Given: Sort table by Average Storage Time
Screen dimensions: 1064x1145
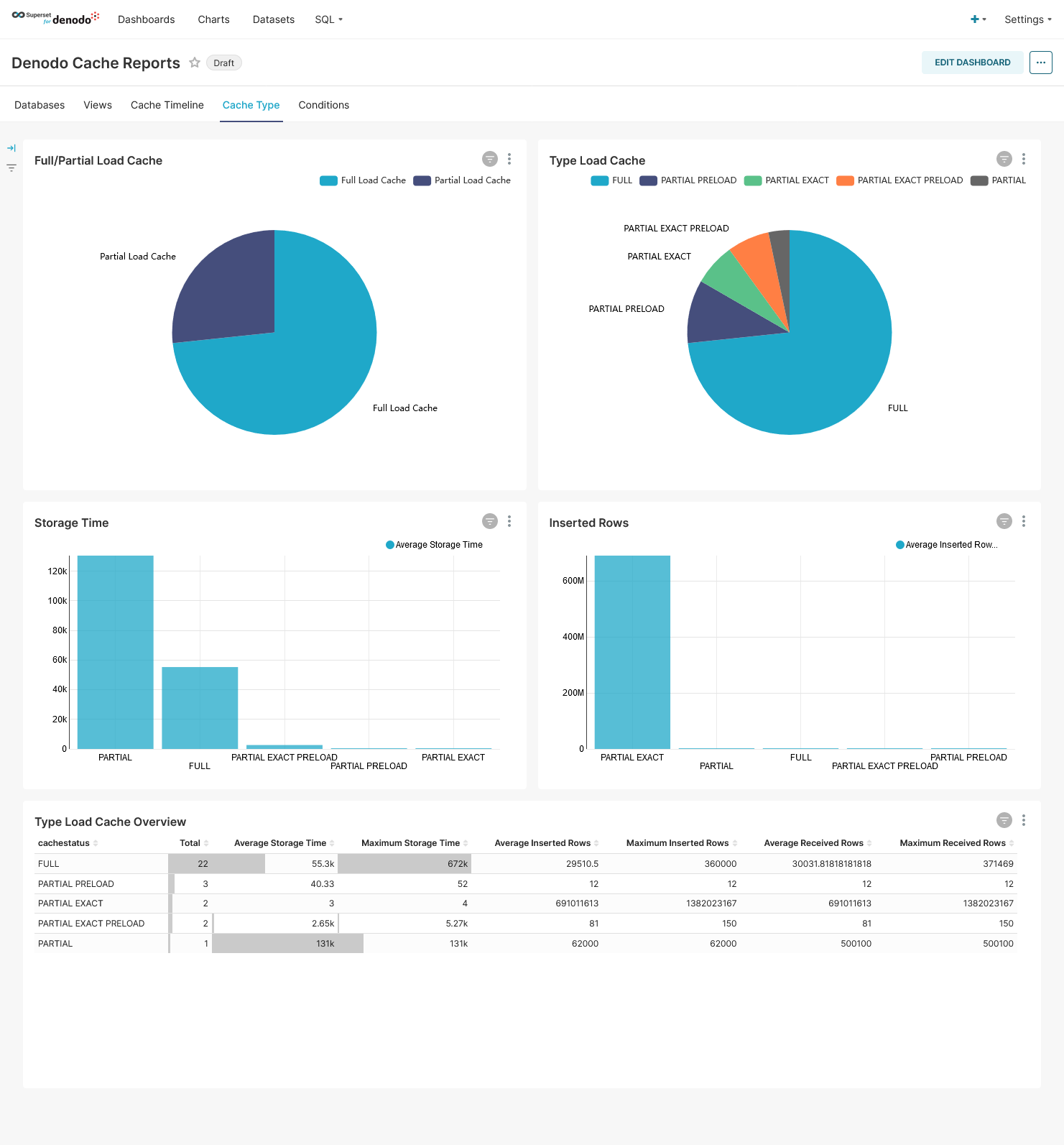Looking at the screenshot, I should point(284,843).
